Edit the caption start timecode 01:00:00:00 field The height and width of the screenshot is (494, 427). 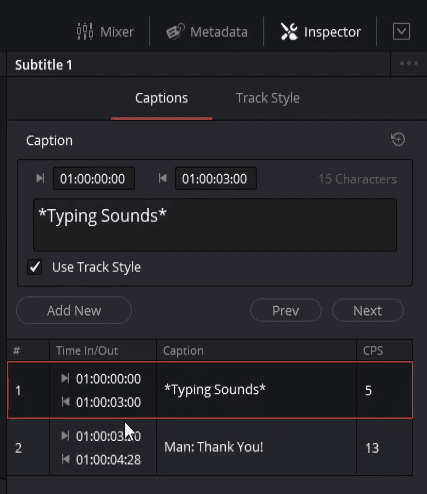point(94,179)
